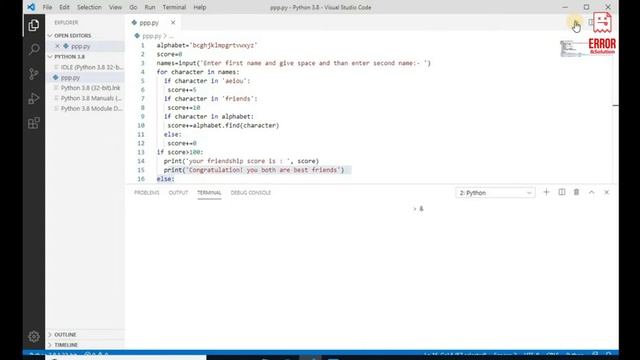Screen dimensions: 640x360
Task: Close the ppp.py editor tab
Action: click(173, 23)
